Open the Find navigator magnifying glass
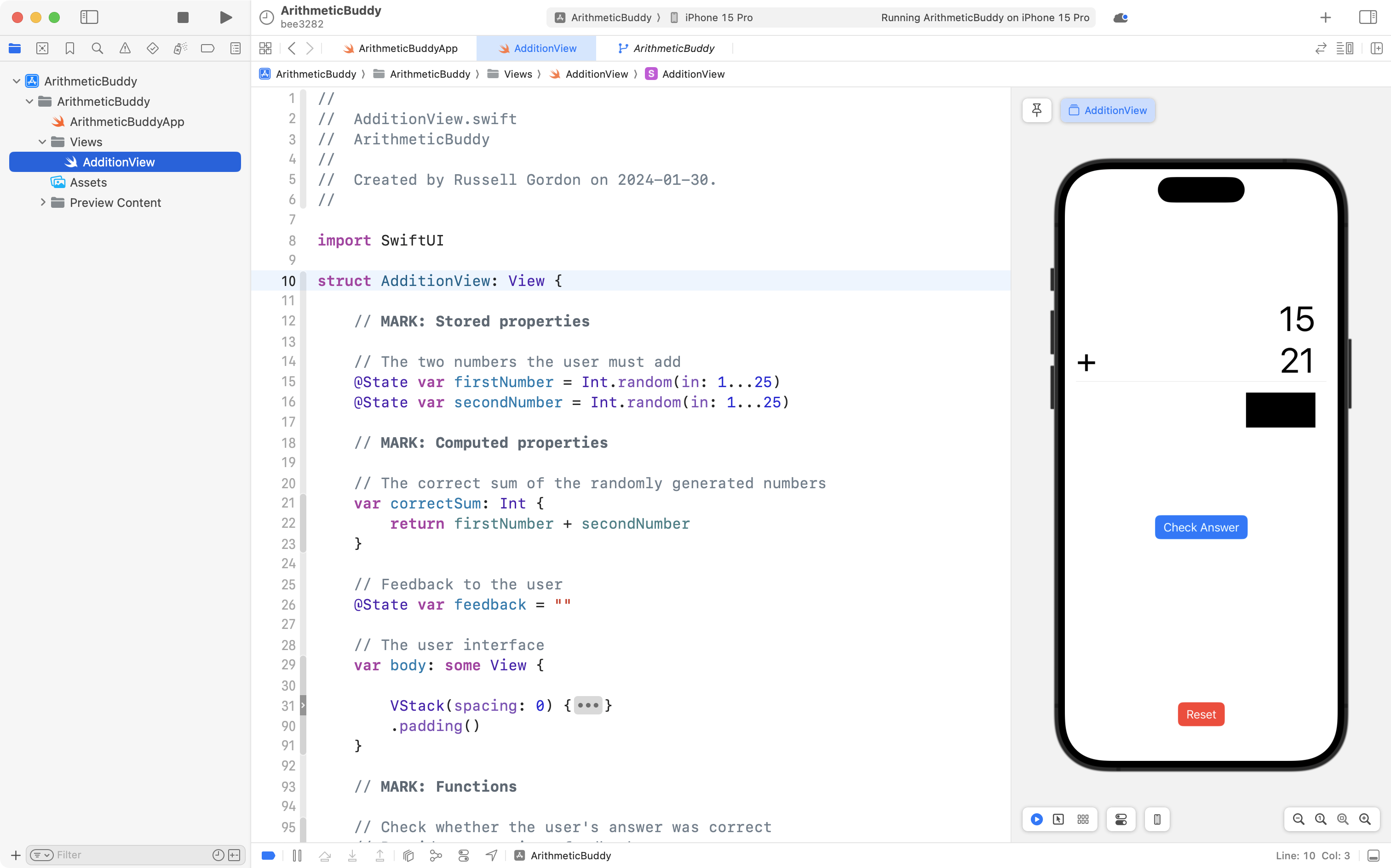Image resolution: width=1391 pixels, height=868 pixels. [97, 48]
